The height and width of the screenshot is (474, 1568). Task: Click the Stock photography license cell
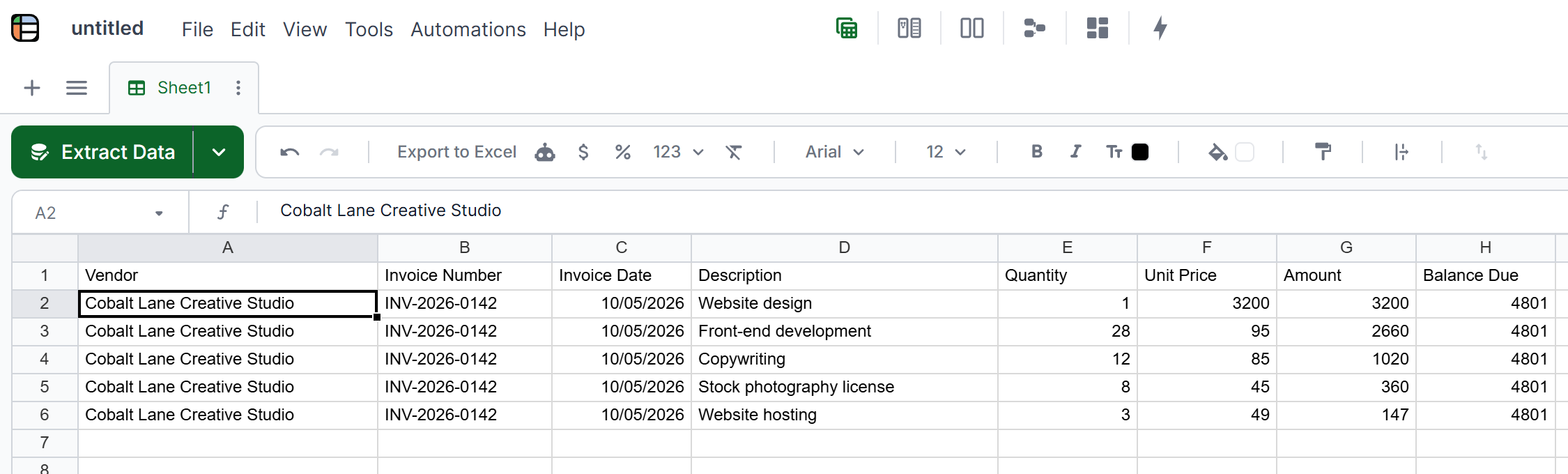pyautogui.click(x=845, y=388)
